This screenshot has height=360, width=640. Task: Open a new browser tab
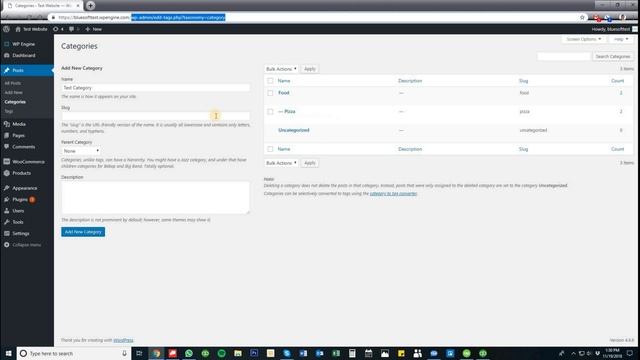tap(90, 6)
